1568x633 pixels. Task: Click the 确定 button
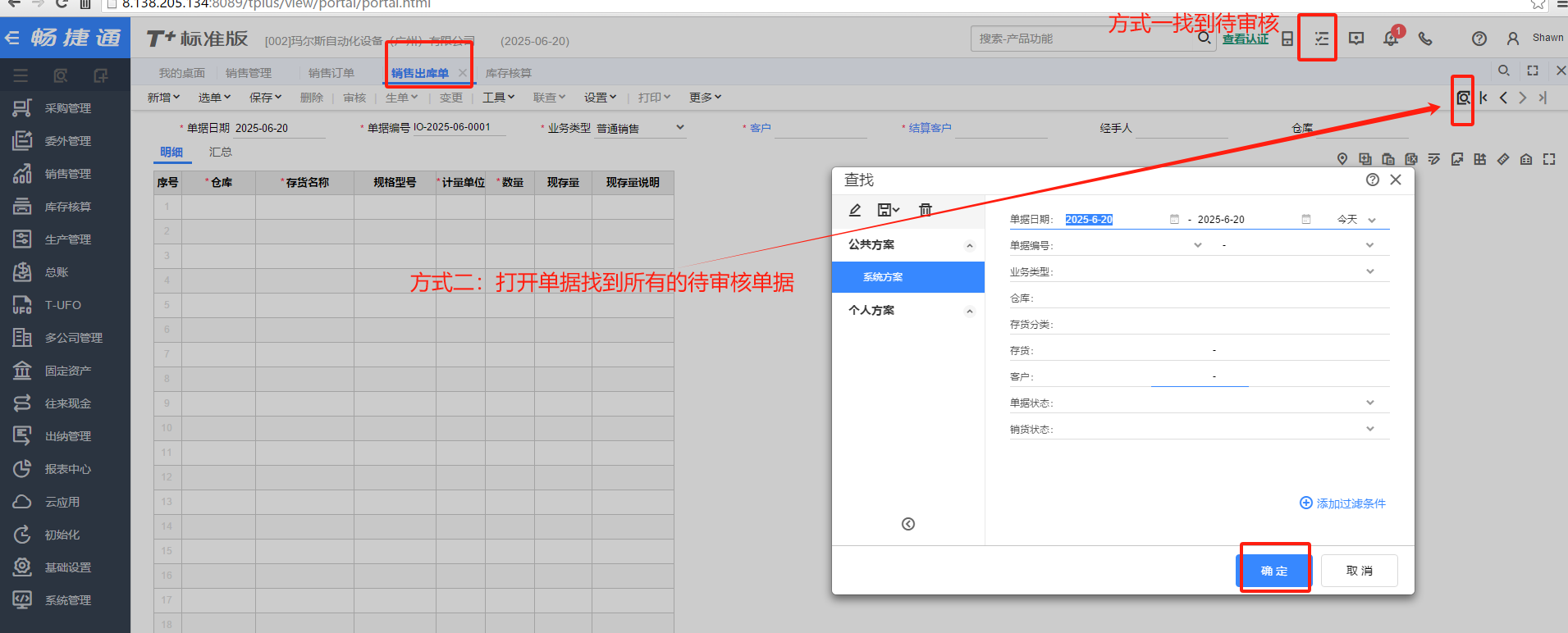pos(1274,571)
